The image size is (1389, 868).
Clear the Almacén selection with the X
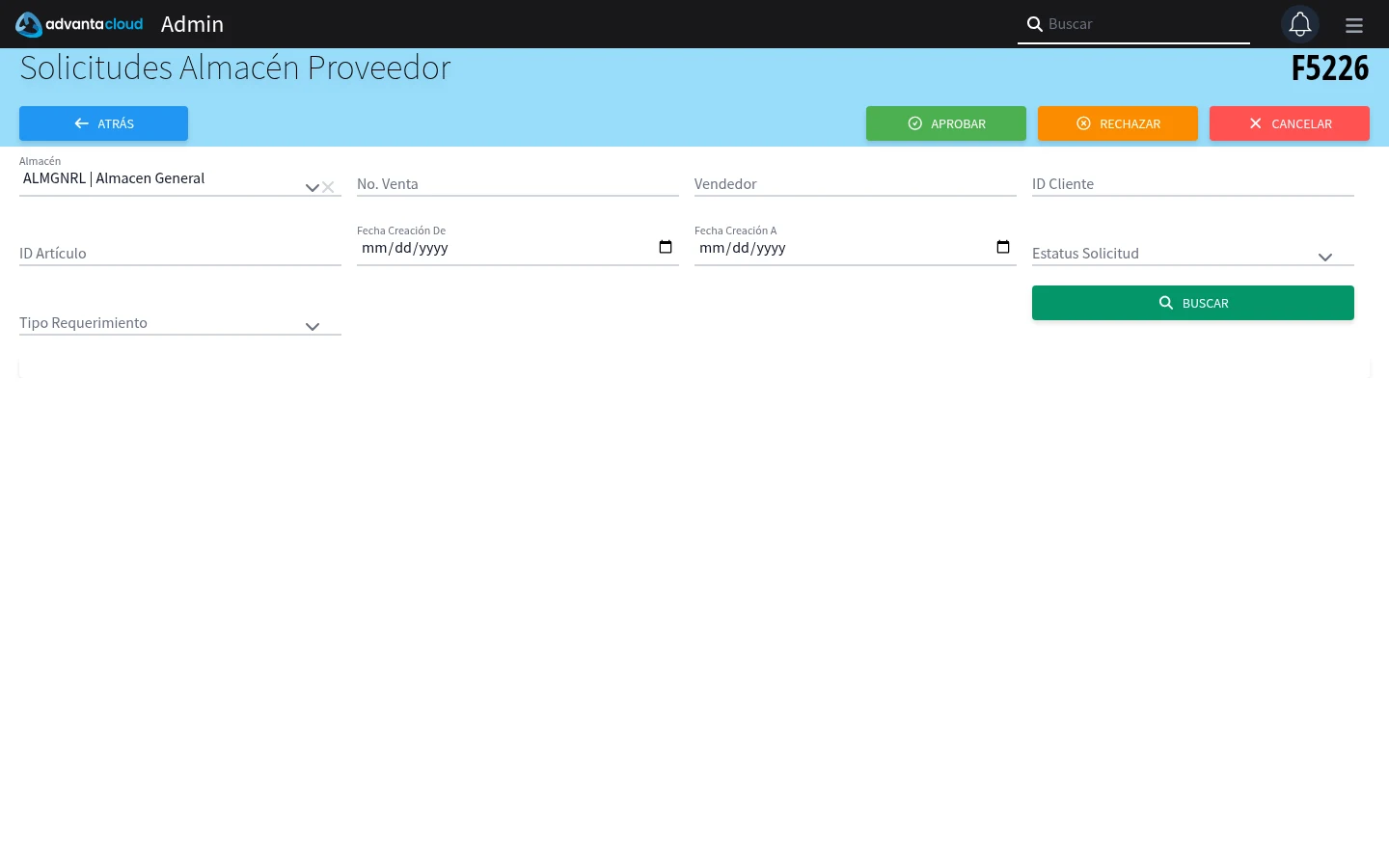coord(328,187)
